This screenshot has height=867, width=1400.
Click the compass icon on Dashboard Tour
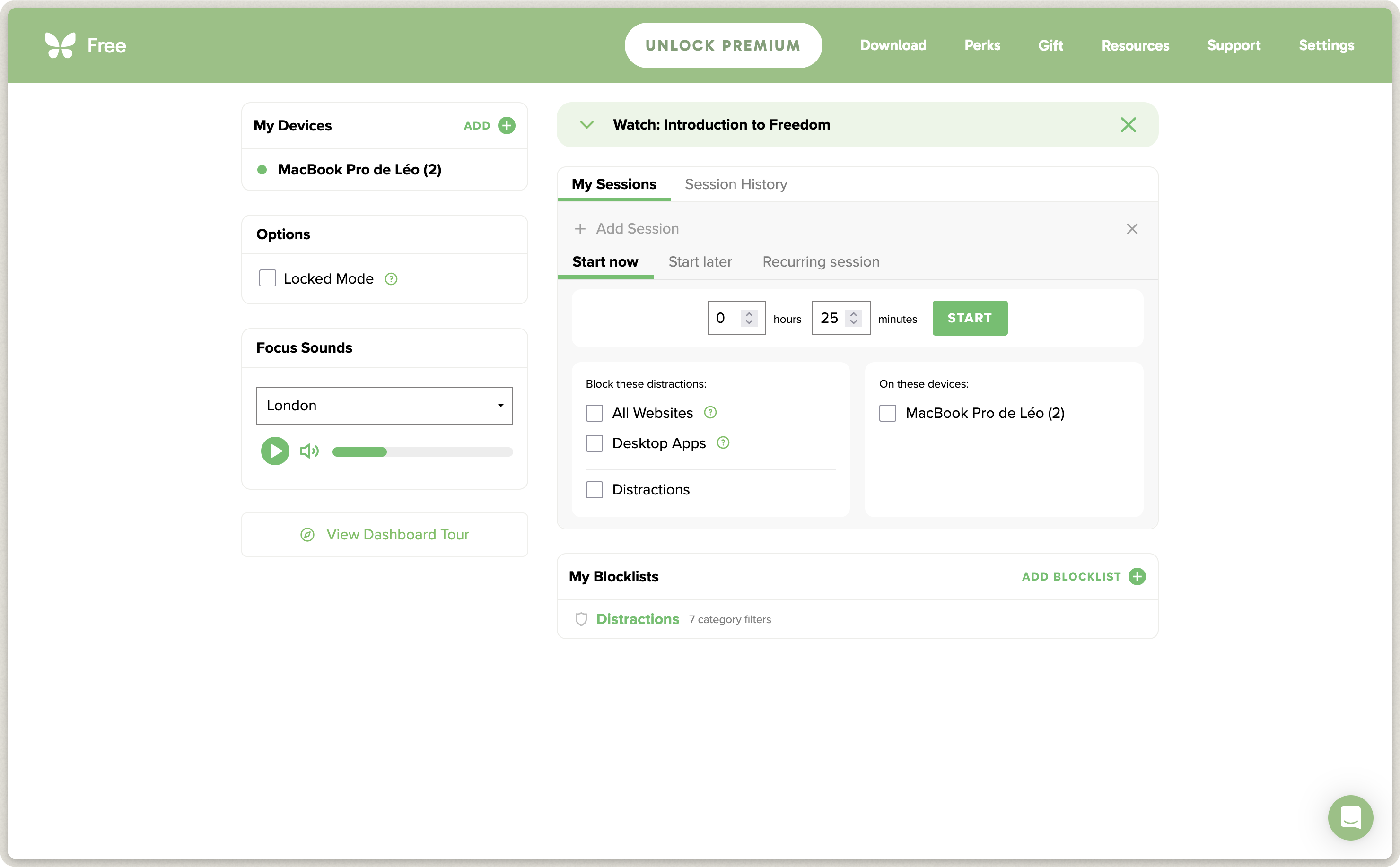[x=307, y=535]
